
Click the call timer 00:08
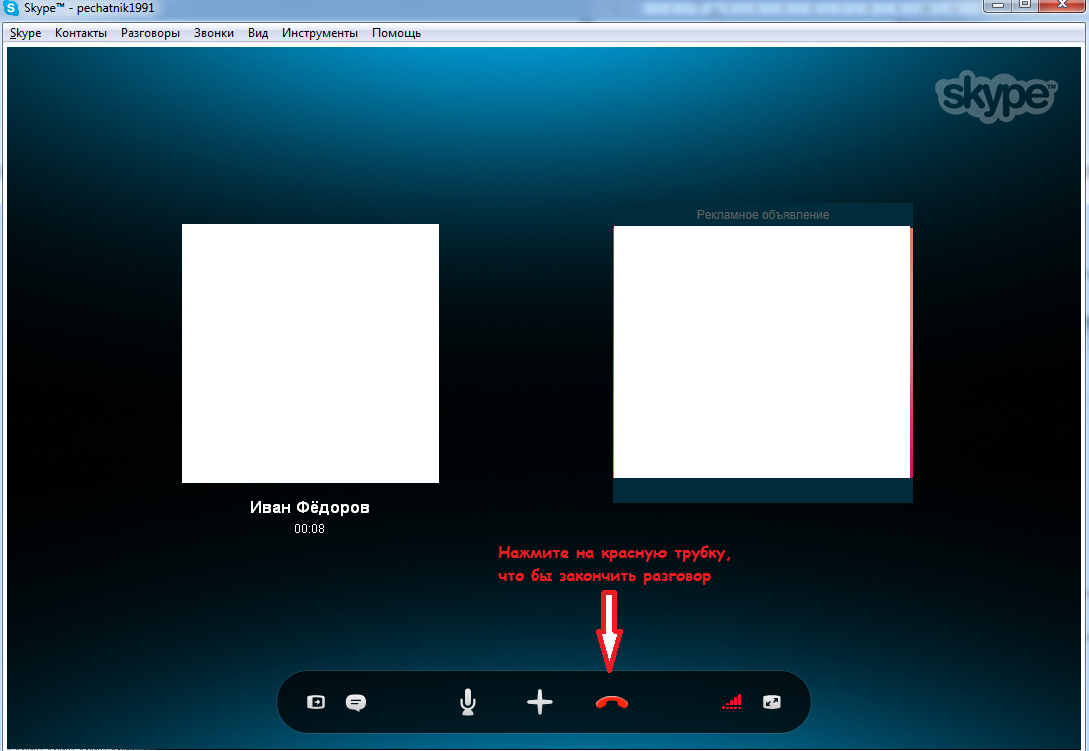point(309,529)
